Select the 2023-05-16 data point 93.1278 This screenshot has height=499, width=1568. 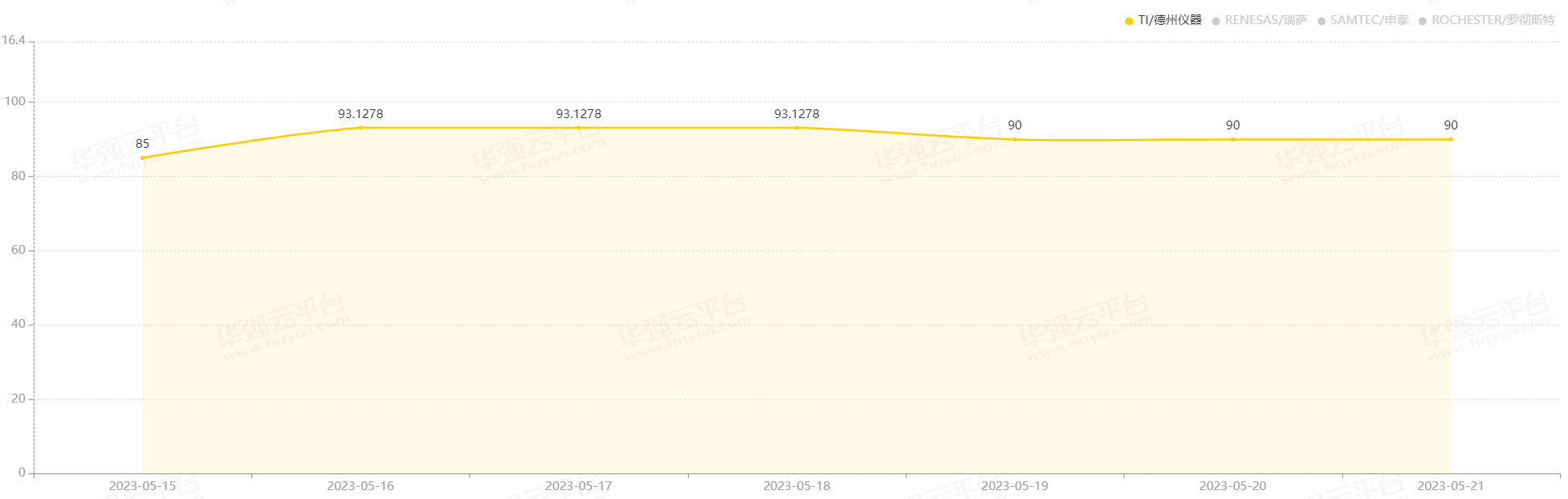[x=360, y=128]
